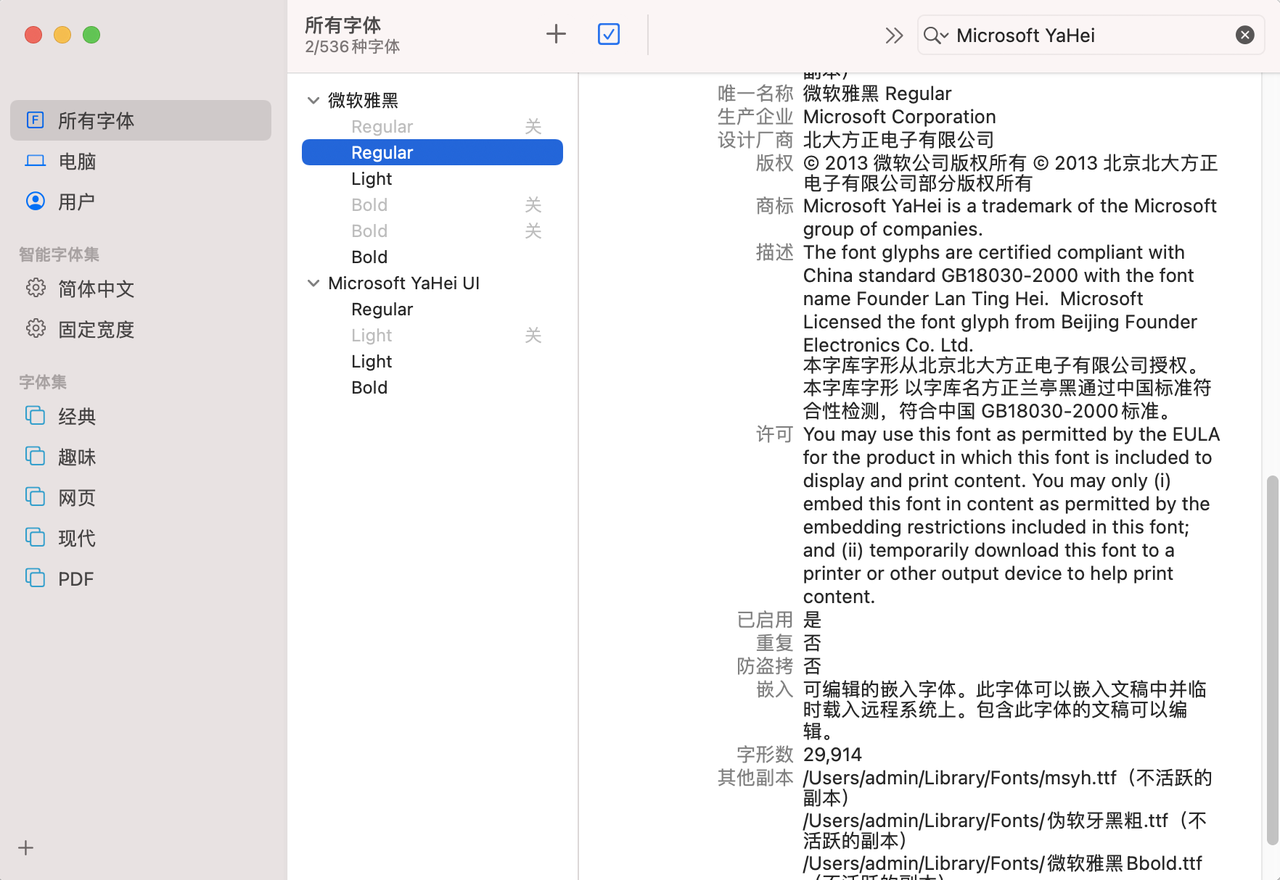Toggle the enable font checkbox in toolbar
The width and height of the screenshot is (1280, 880).
coord(608,34)
